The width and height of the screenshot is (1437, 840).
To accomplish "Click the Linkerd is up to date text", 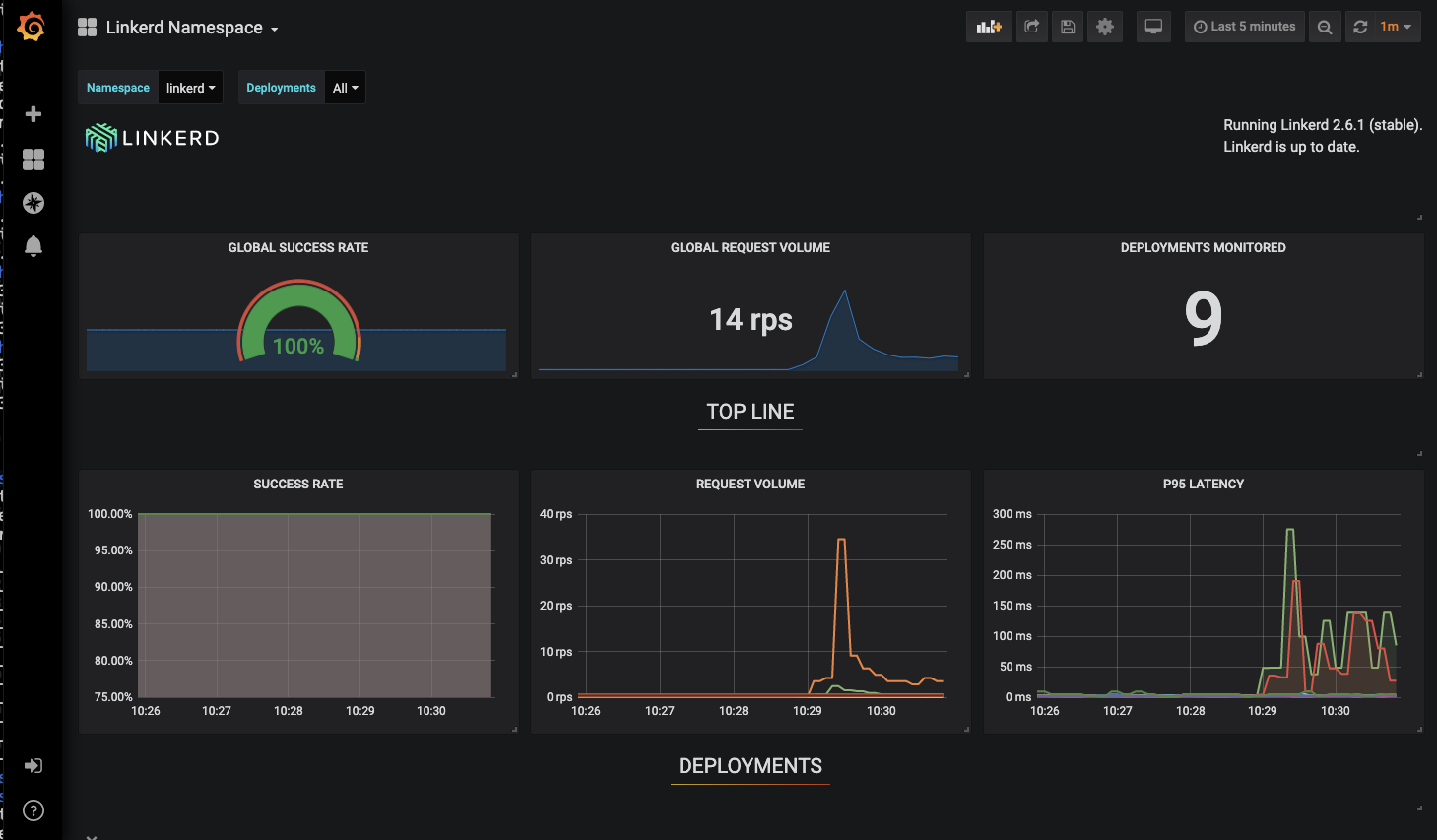I will pyautogui.click(x=1291, y=147).
